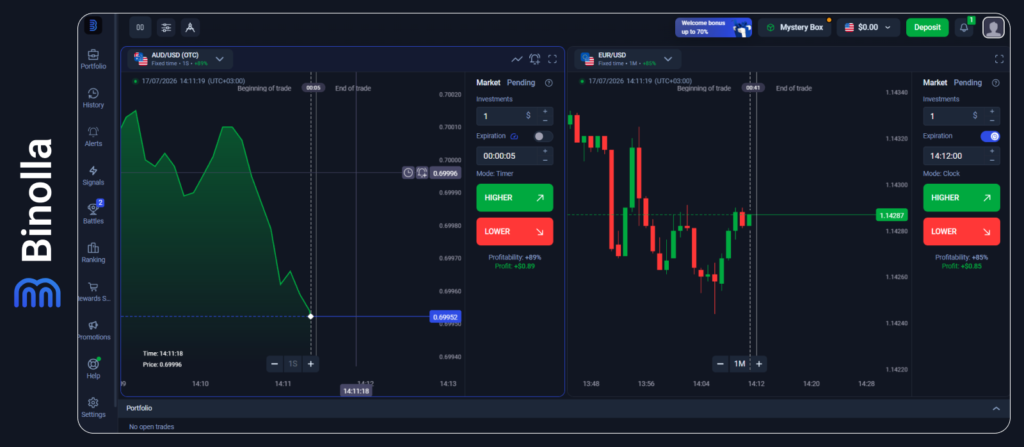
Task: Collapse the Portfolio bottom panel chevron
Action: pos(996,408)
